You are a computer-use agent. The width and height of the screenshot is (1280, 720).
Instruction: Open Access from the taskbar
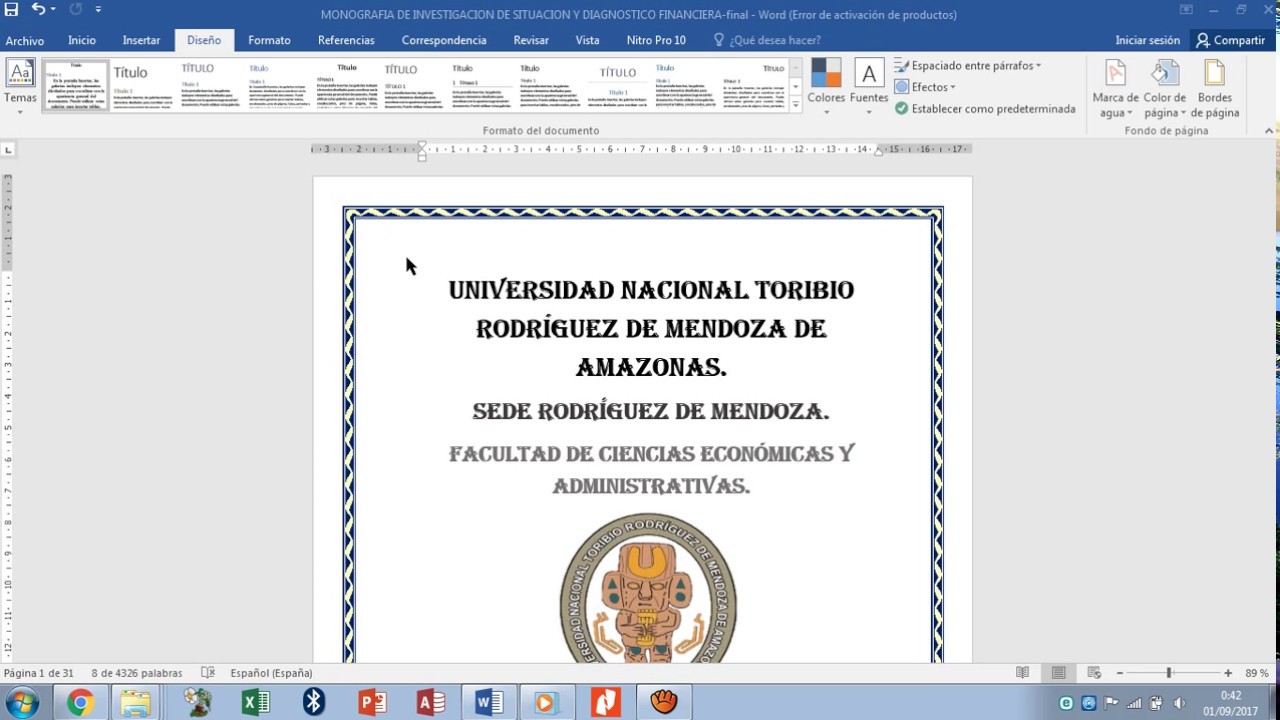pyautogui.click(x=431, y=703)
